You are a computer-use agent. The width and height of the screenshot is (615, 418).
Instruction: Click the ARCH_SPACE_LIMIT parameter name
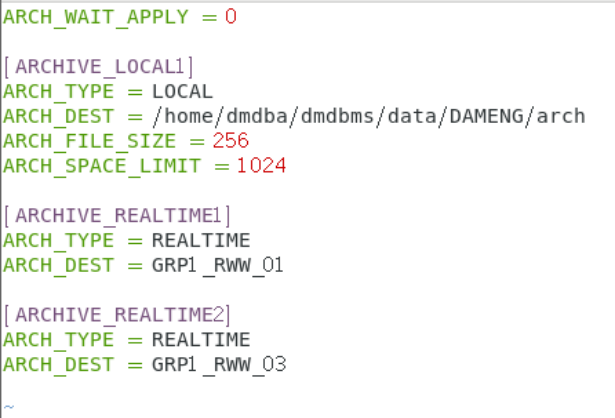click(x=102, y=166)
